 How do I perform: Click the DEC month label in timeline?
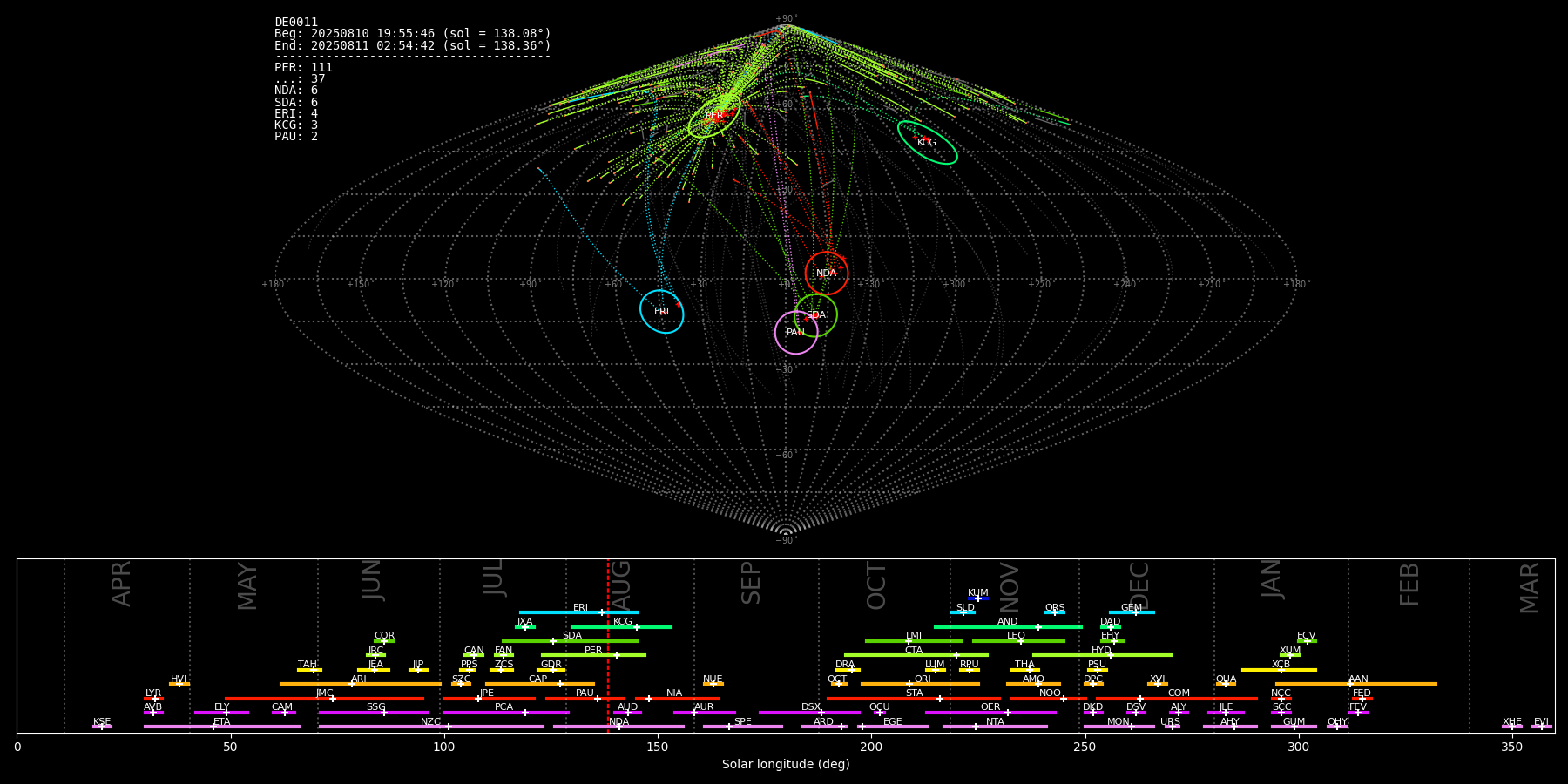[x=1140, y=586]
